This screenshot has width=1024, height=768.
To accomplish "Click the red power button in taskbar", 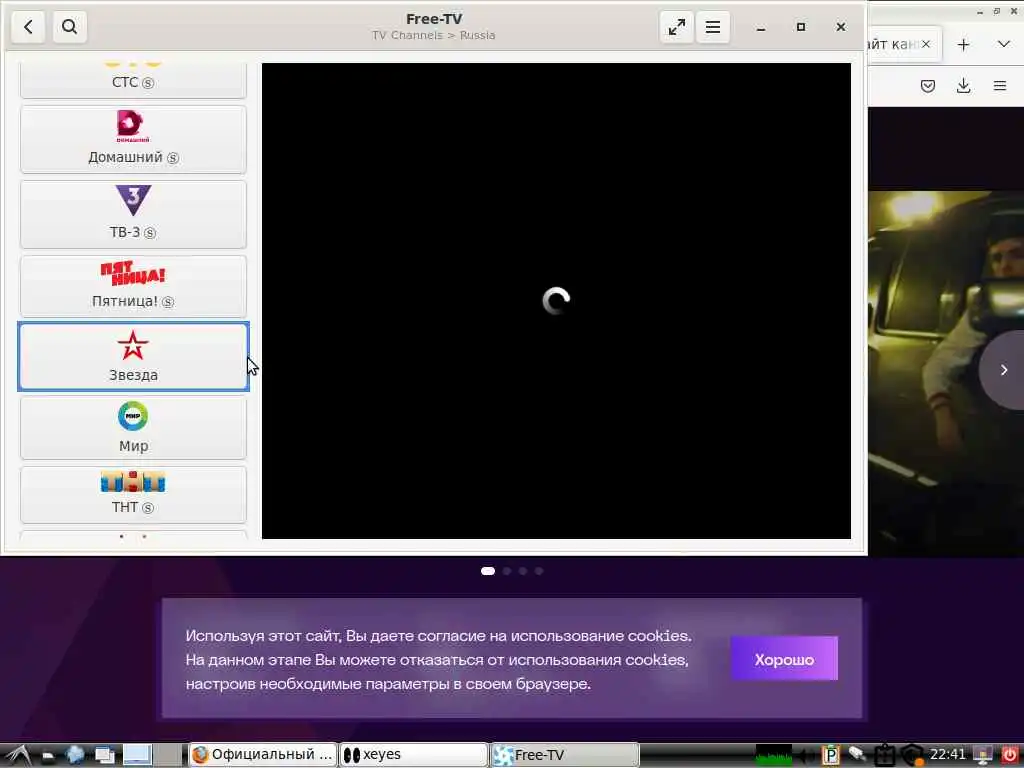I will point(1010,755).
